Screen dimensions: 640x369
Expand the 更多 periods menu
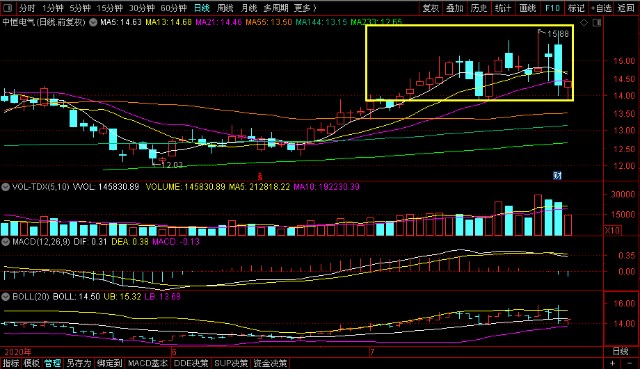coord(305,8)
